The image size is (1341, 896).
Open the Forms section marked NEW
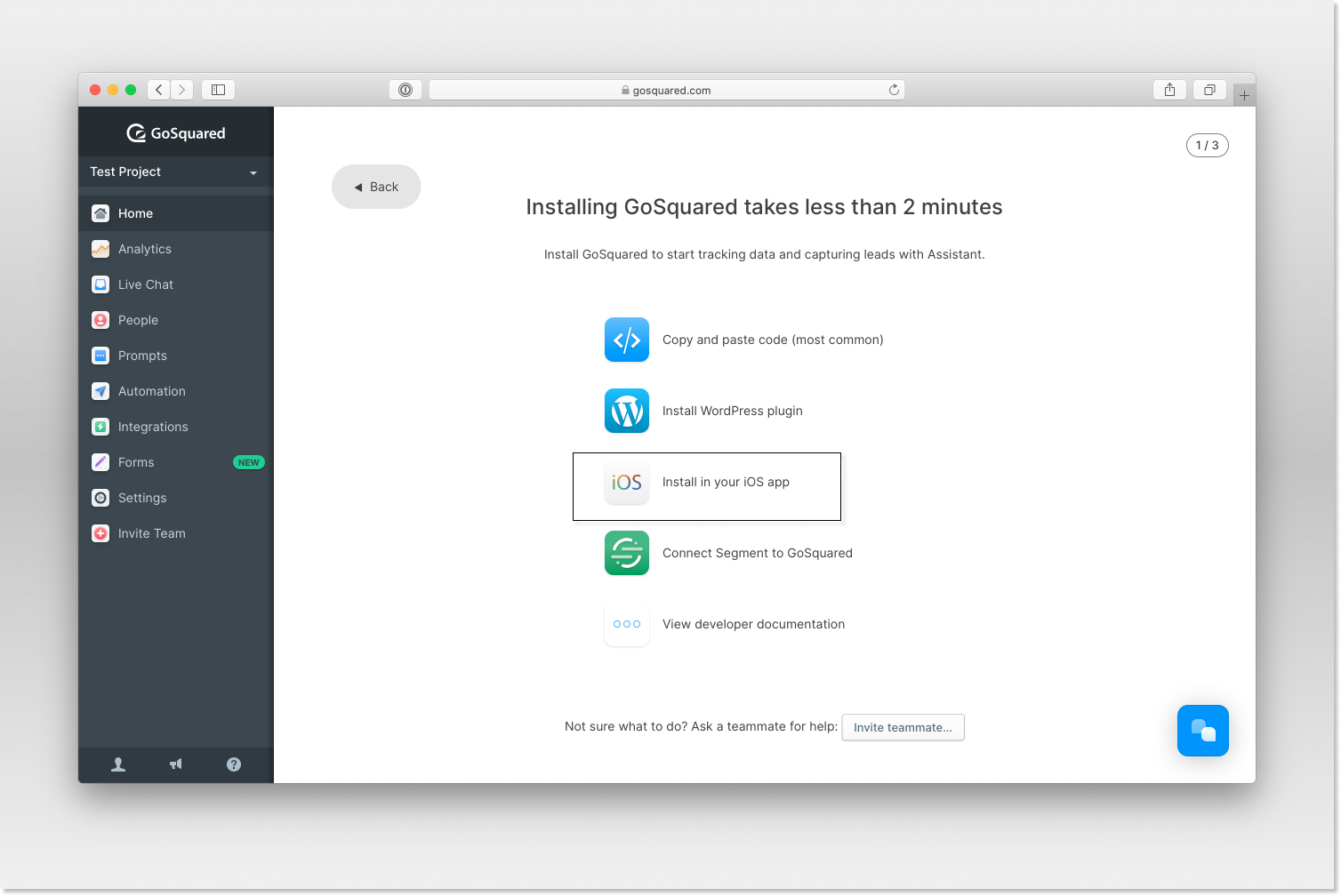[x=136, y=462]
